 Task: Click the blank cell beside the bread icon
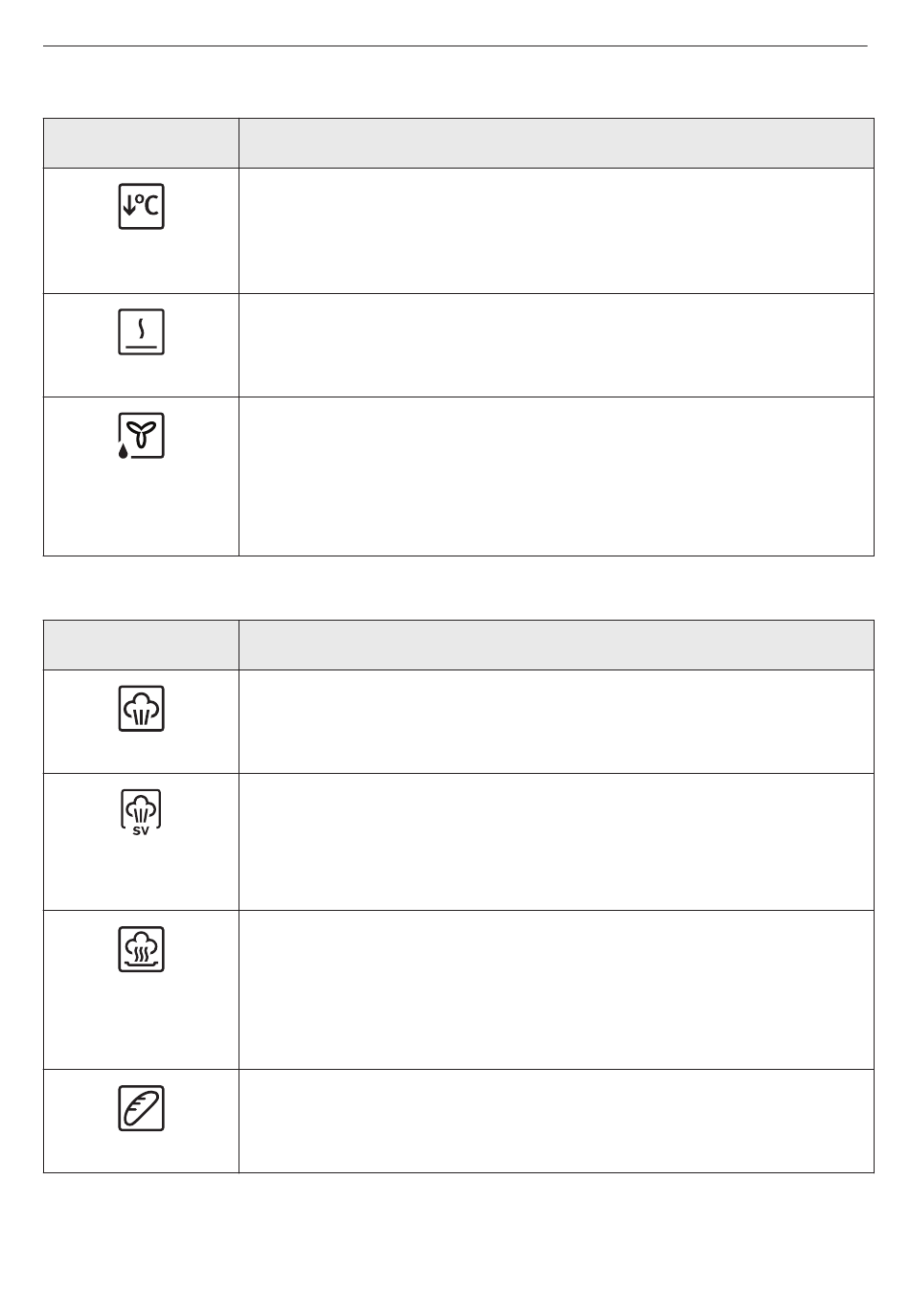point(557,1122)
